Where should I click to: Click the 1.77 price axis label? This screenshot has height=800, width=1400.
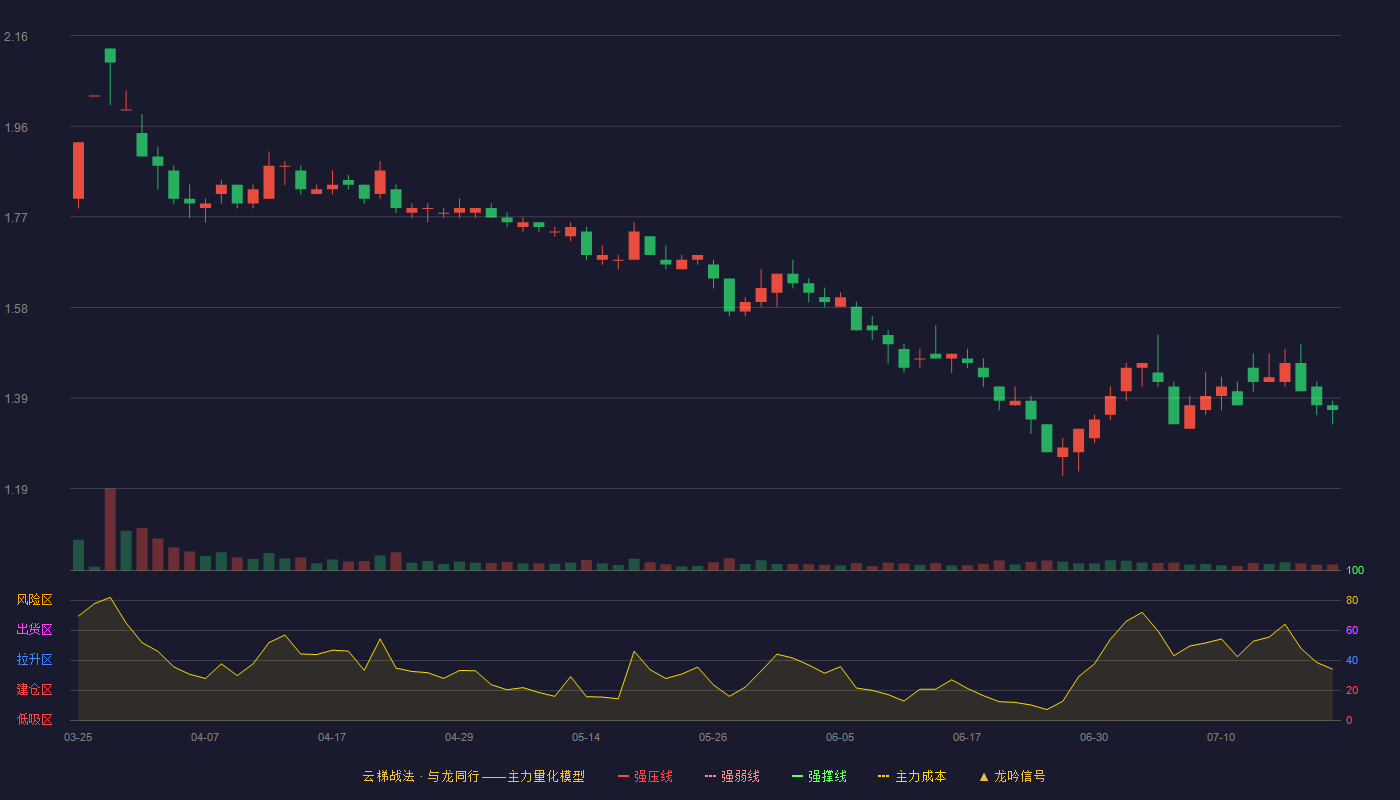point(16,218)
